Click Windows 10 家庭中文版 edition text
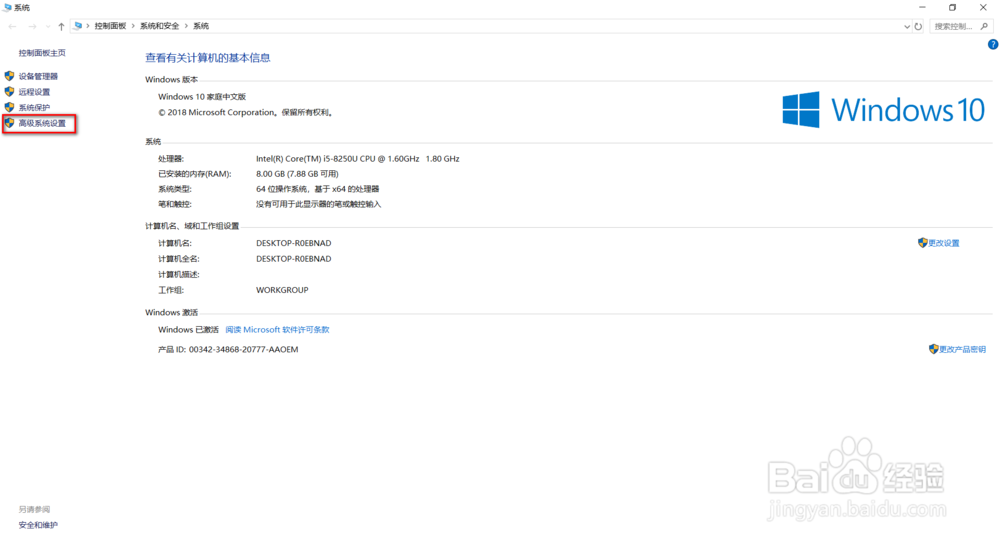The width and height of the screenshot is (1000, 543). click(x=202, y=97)
